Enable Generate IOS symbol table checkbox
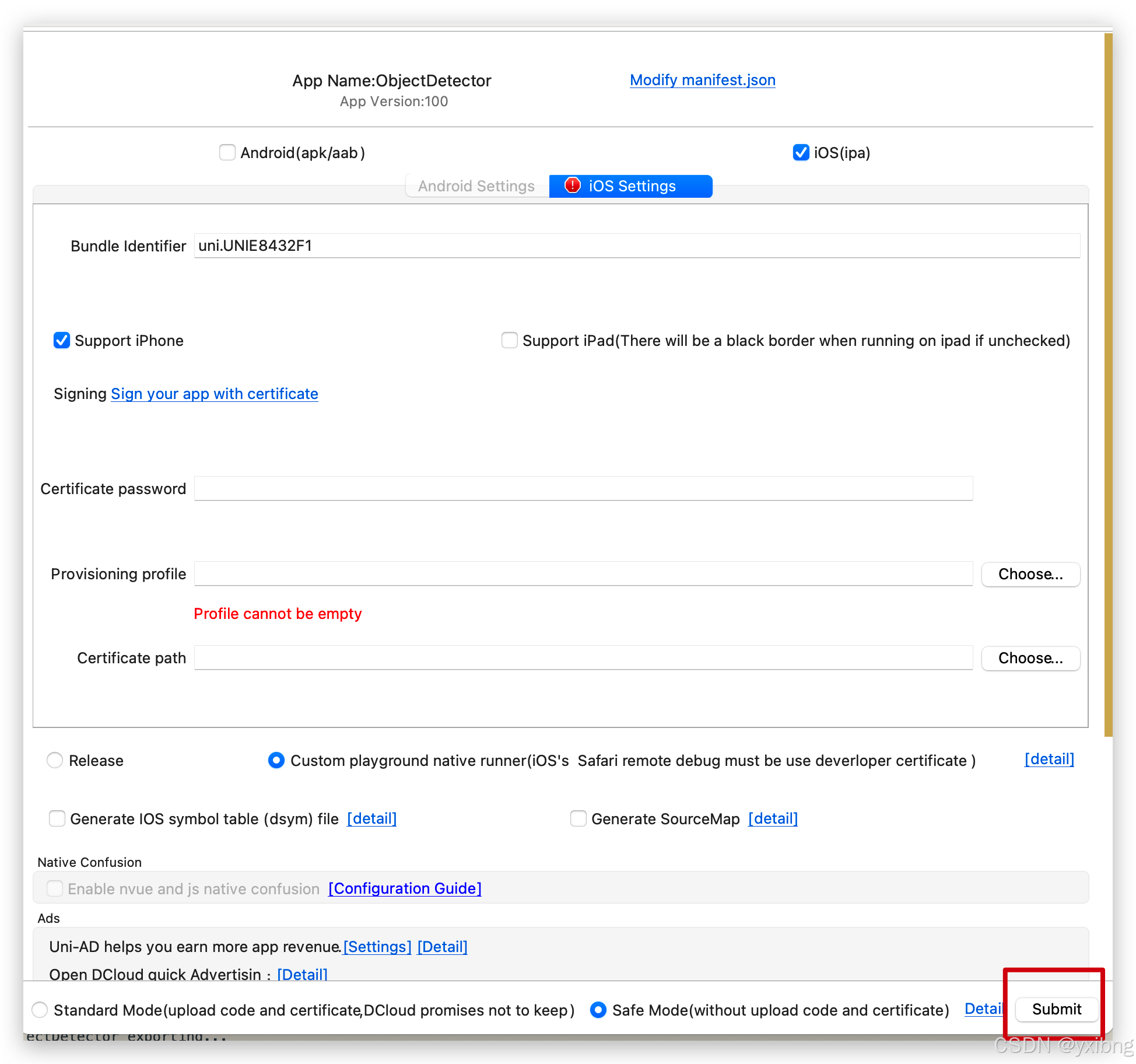 (57, 818)
